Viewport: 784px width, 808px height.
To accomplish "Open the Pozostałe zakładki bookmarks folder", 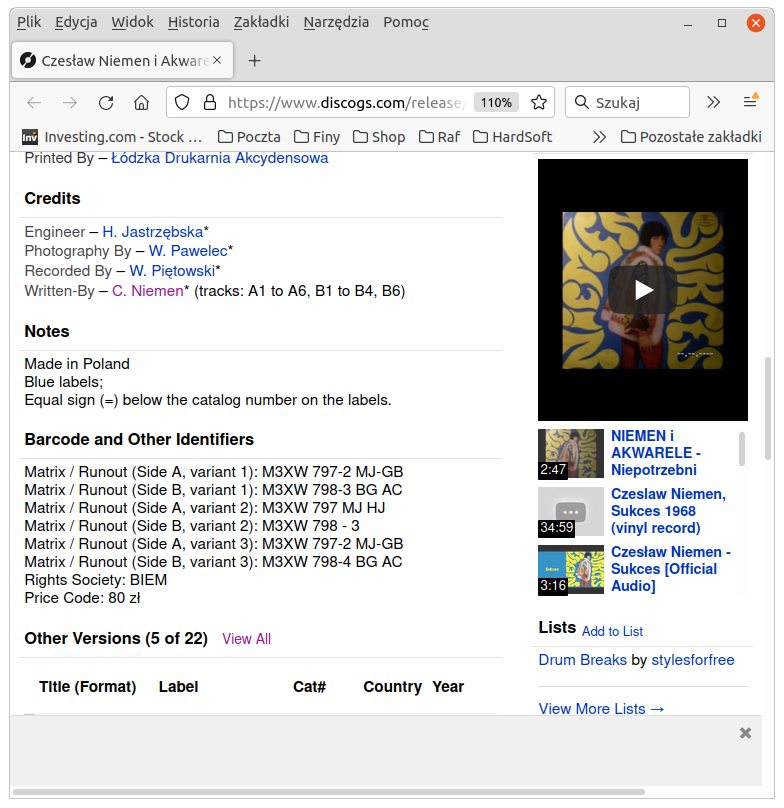I will [x=691, y=136].
